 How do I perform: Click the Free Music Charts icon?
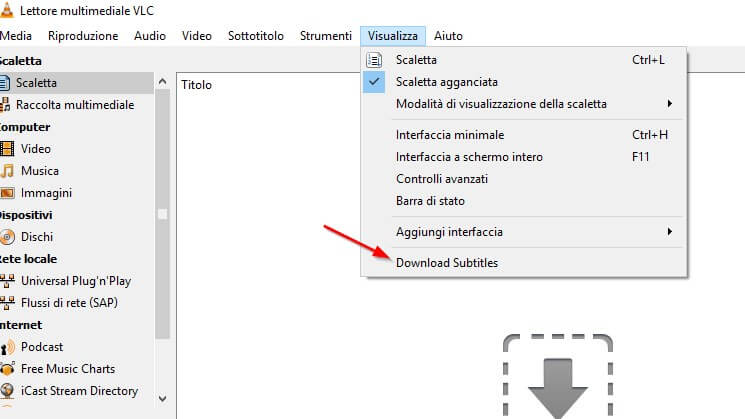point(7,369)
